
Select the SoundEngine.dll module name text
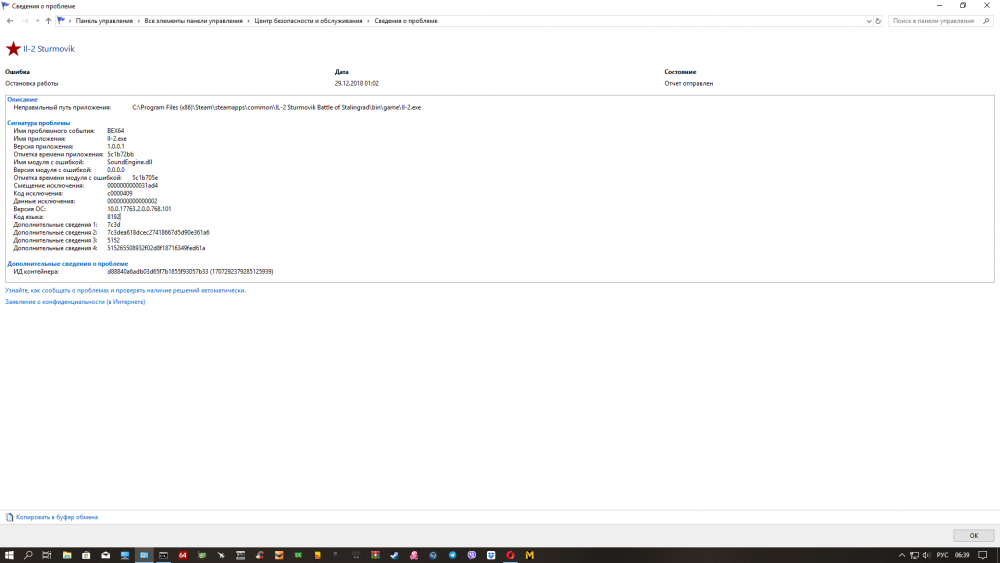point(129,162)
